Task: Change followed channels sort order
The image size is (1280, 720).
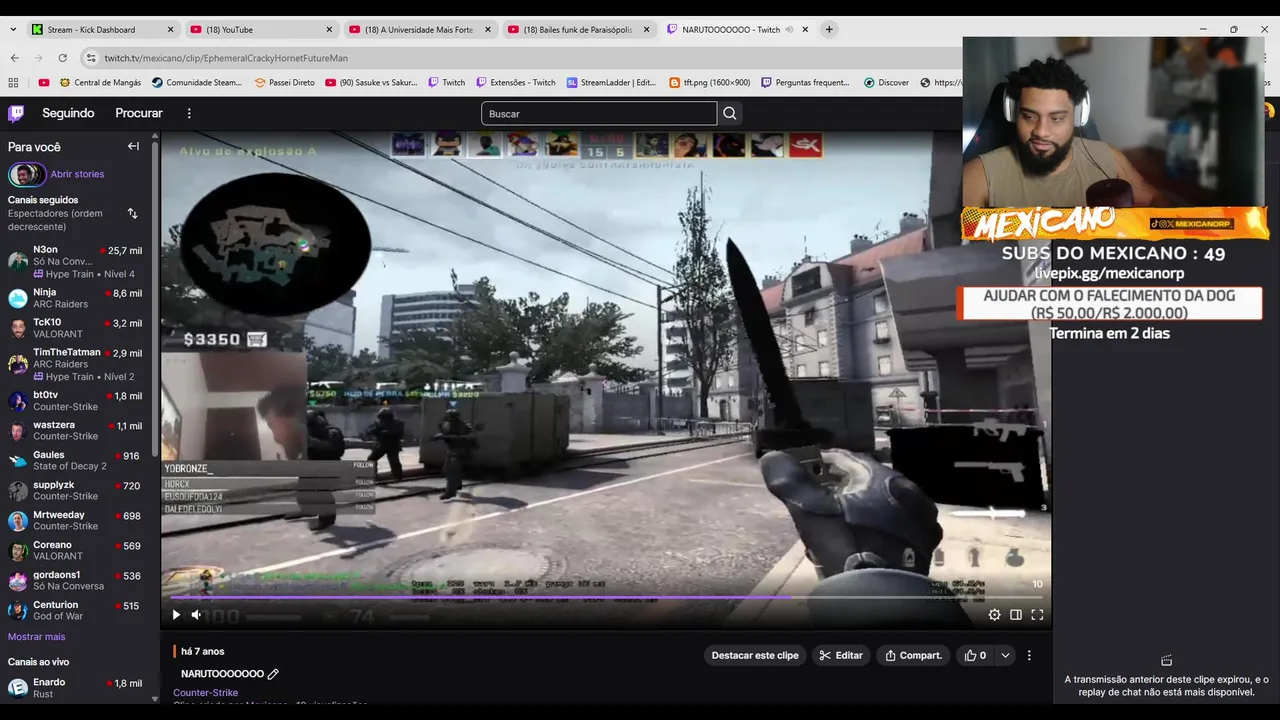Action: pyautogui.click(x=132, y=213)
